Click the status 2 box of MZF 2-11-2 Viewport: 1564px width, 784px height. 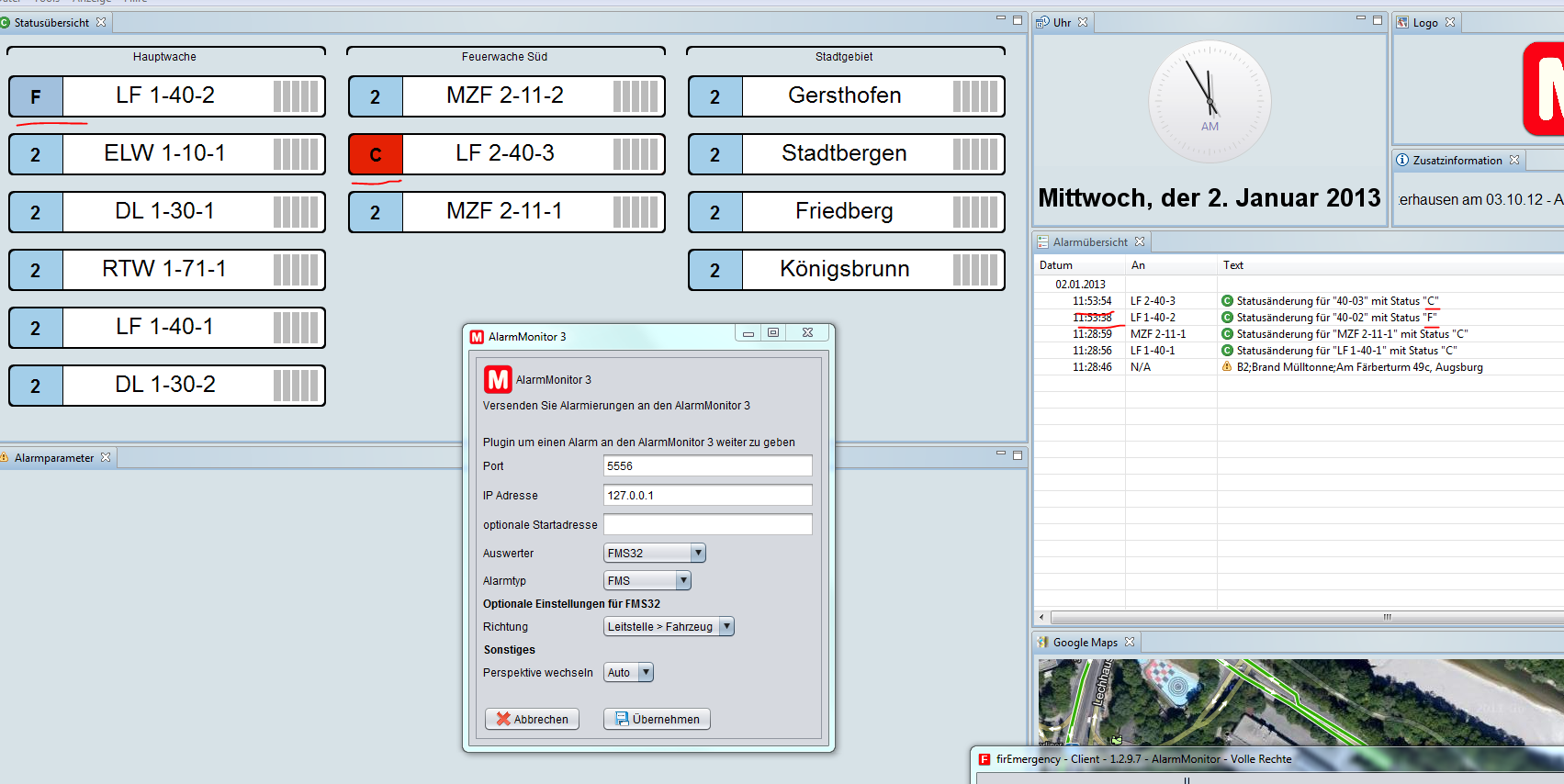[x=375, y=96]
